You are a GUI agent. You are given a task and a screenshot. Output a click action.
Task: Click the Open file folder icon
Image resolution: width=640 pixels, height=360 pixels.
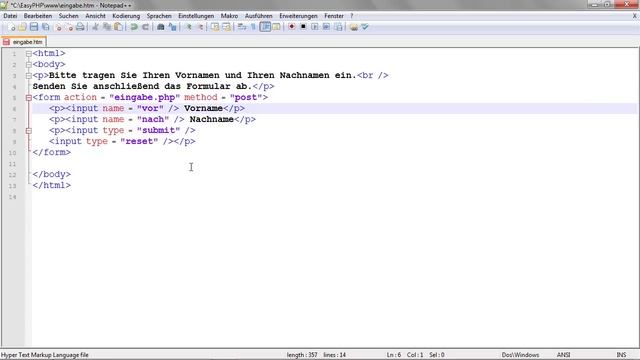click(x=22, y=27)
